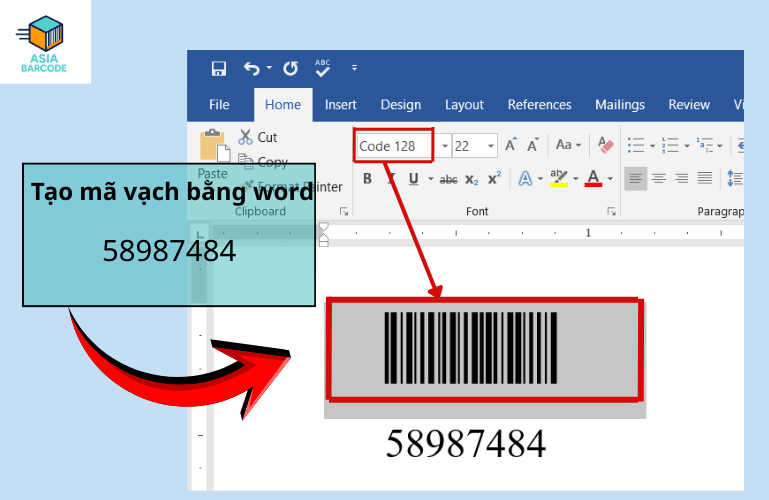This screenshot has width=769, height=500.
Task: Open the Numbering library dropdown arrow
Action: (x=687, y=146)
